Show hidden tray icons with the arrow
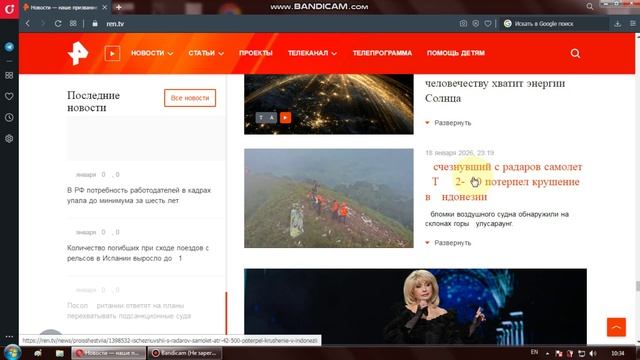The width and height of the screenshot is (640, 360). tap(547, 353)
